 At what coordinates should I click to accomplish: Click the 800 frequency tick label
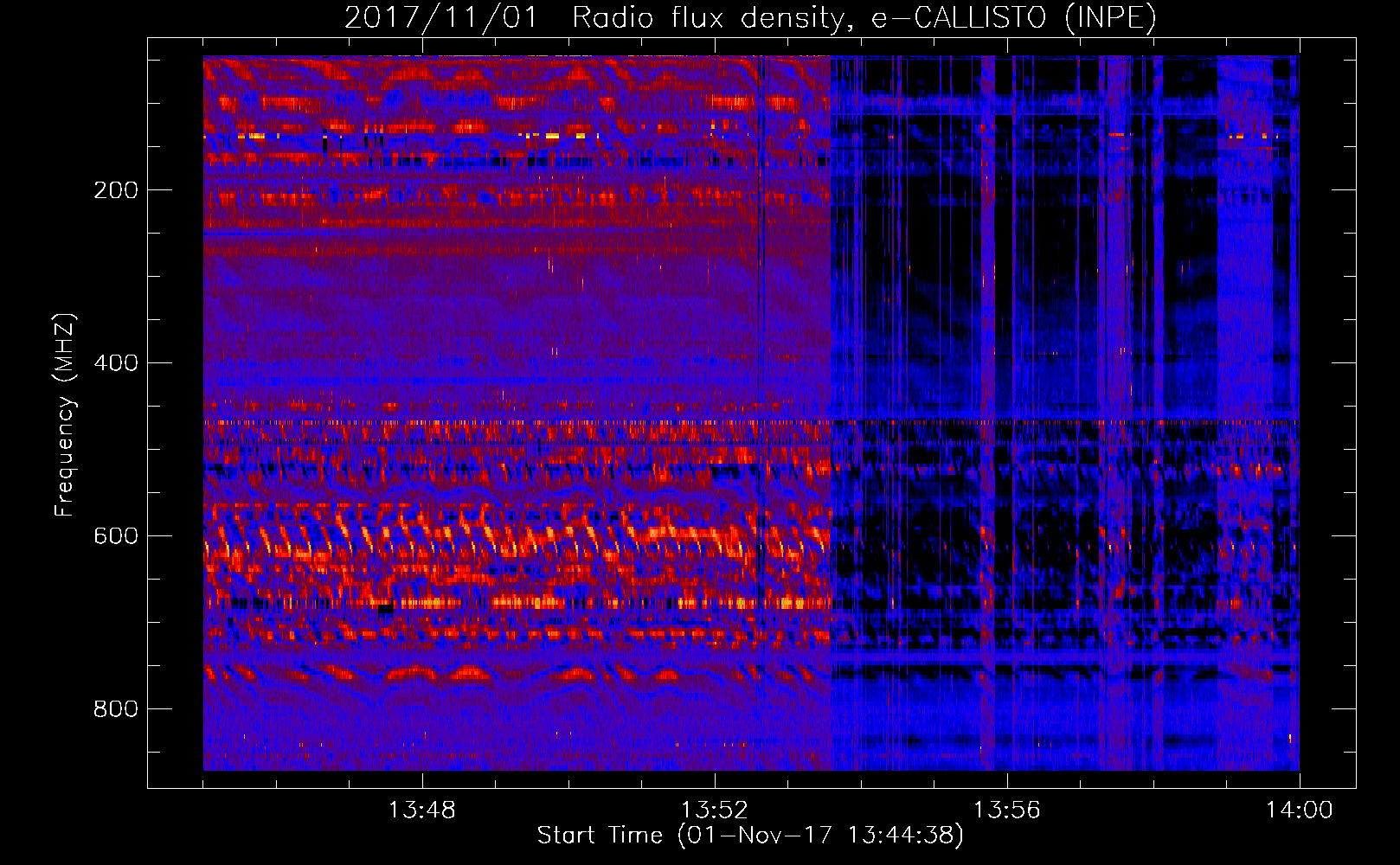pyautogui.click(x=116, y=709)
